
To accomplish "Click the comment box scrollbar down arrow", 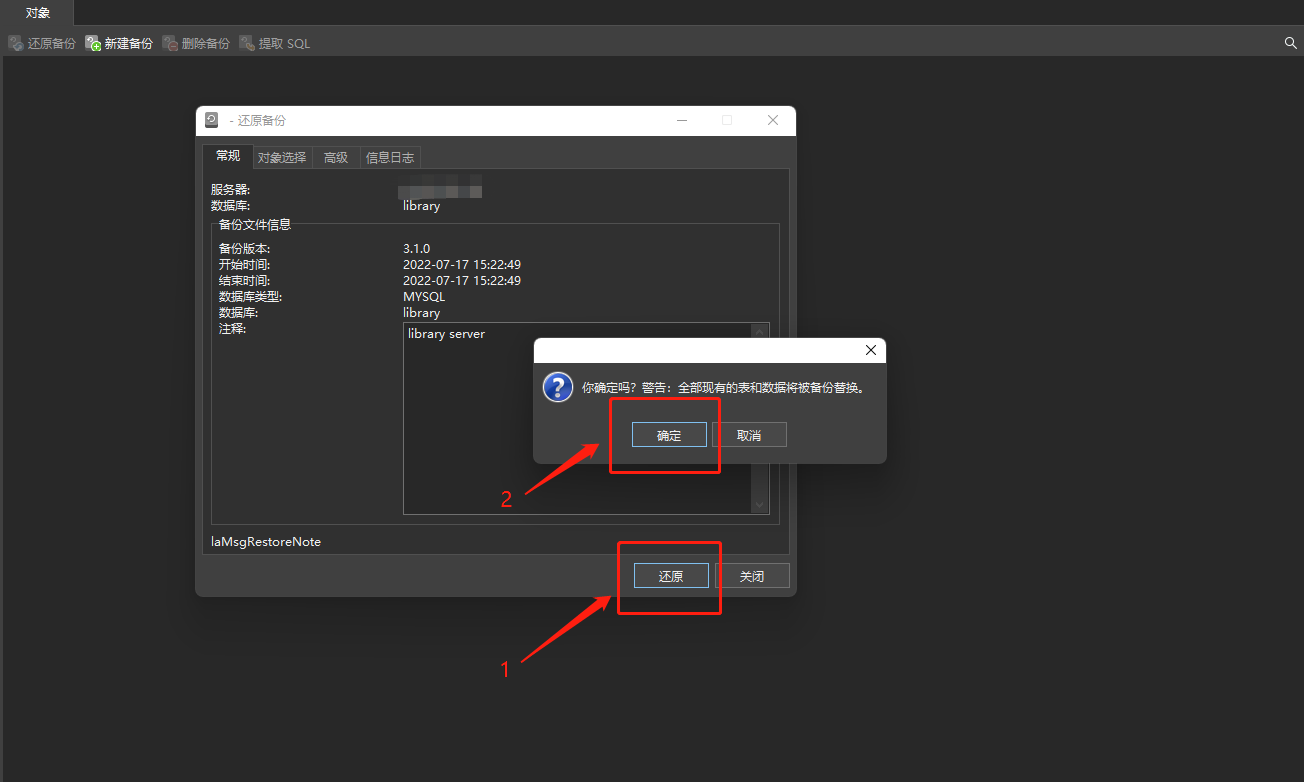I will 760,506.
